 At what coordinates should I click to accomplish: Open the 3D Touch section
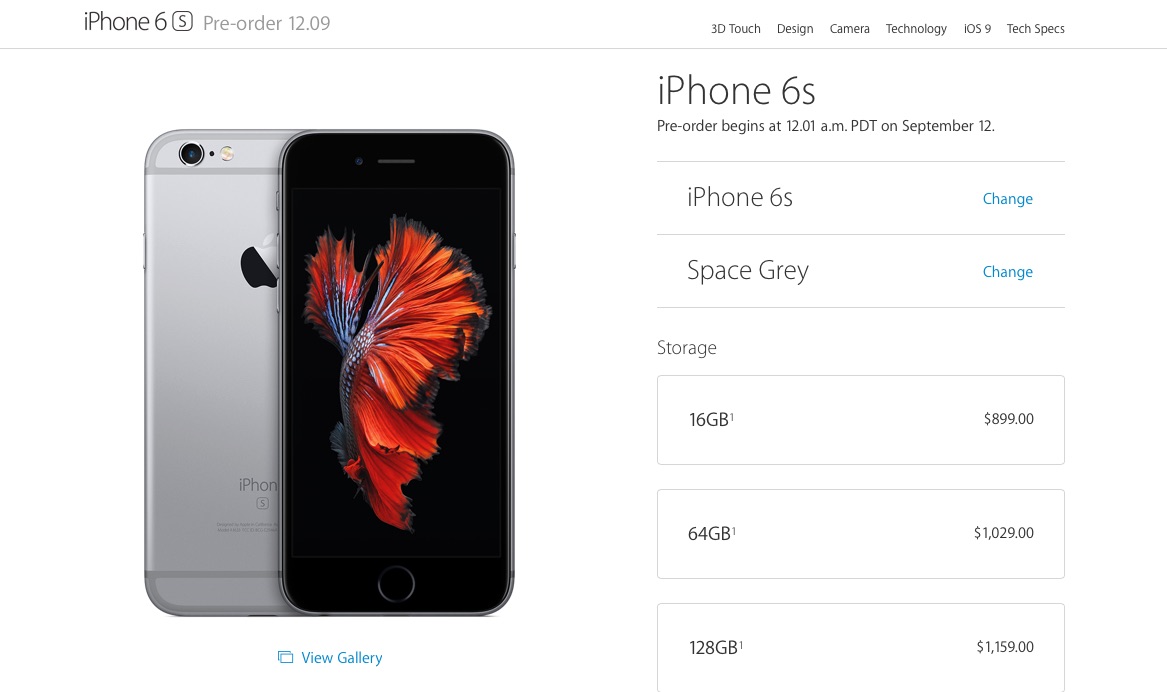click(735, 29)
